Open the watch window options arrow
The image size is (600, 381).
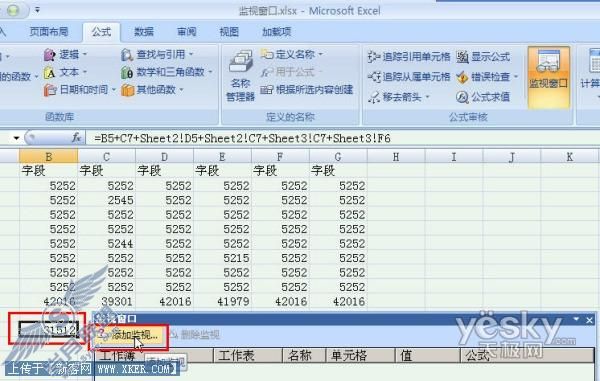point(576,319)
